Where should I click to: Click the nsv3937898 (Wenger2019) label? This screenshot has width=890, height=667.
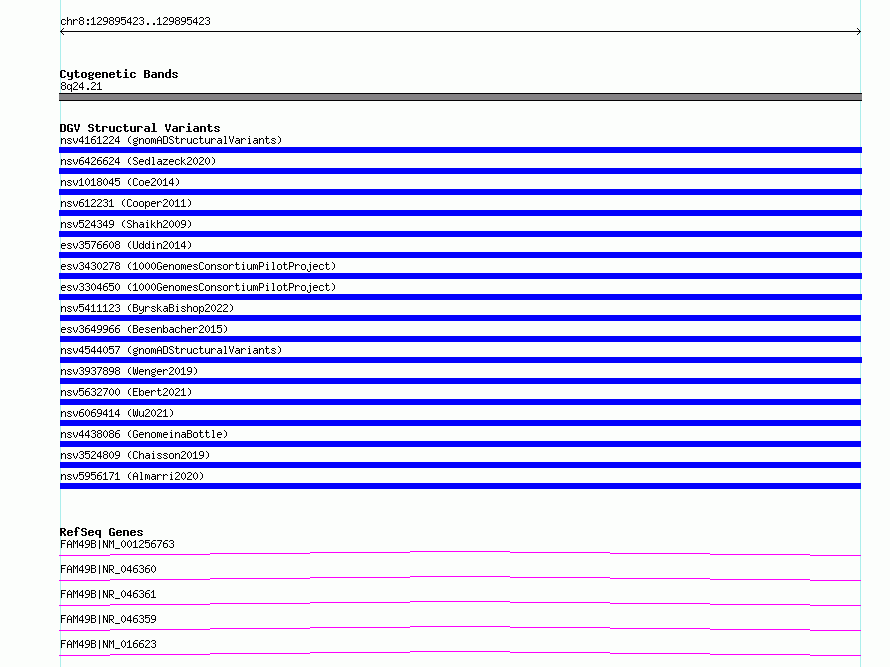pos(129,371)
